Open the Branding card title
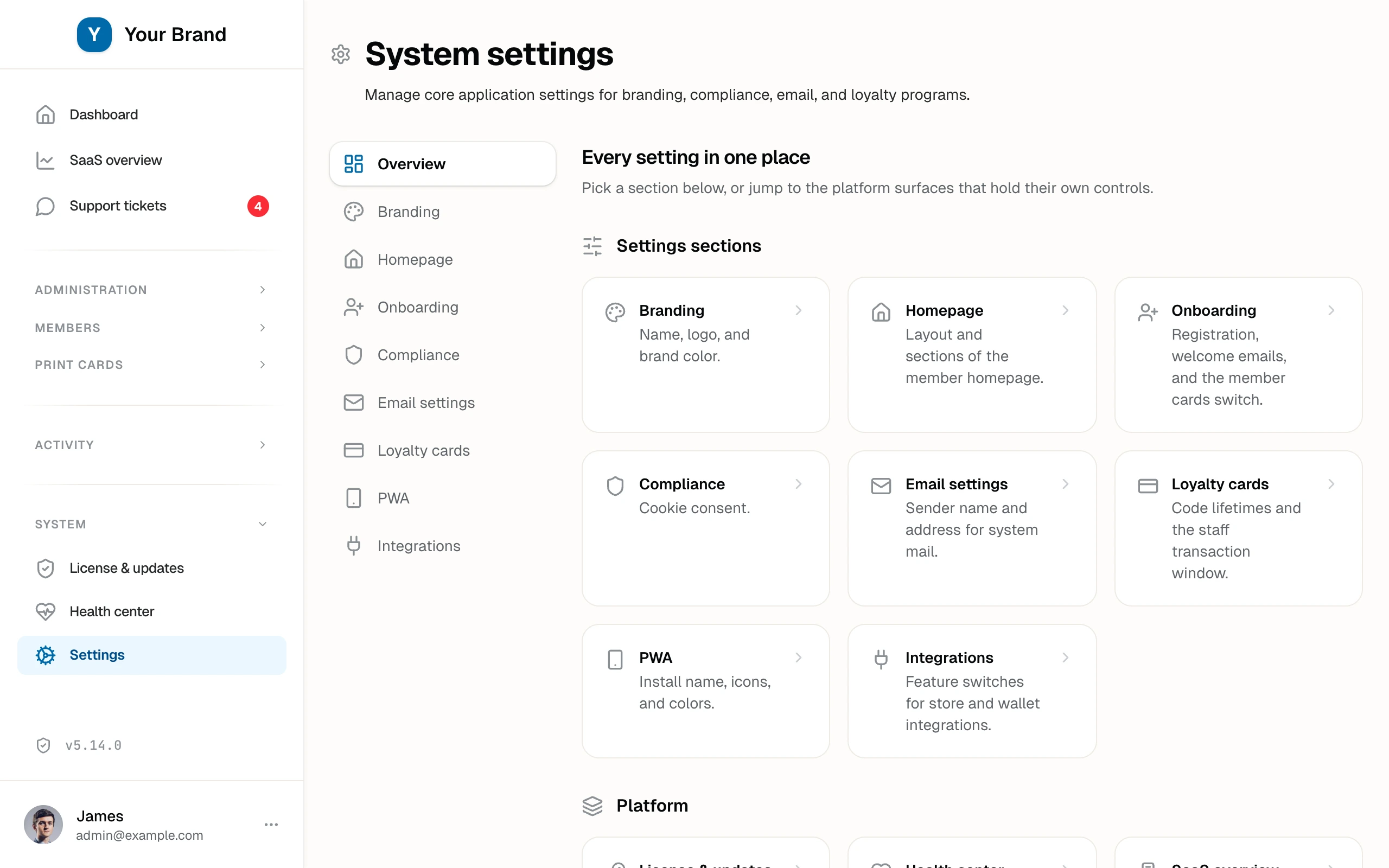The height and width of the screenshot is (868, 1389). tap(672, 310)
